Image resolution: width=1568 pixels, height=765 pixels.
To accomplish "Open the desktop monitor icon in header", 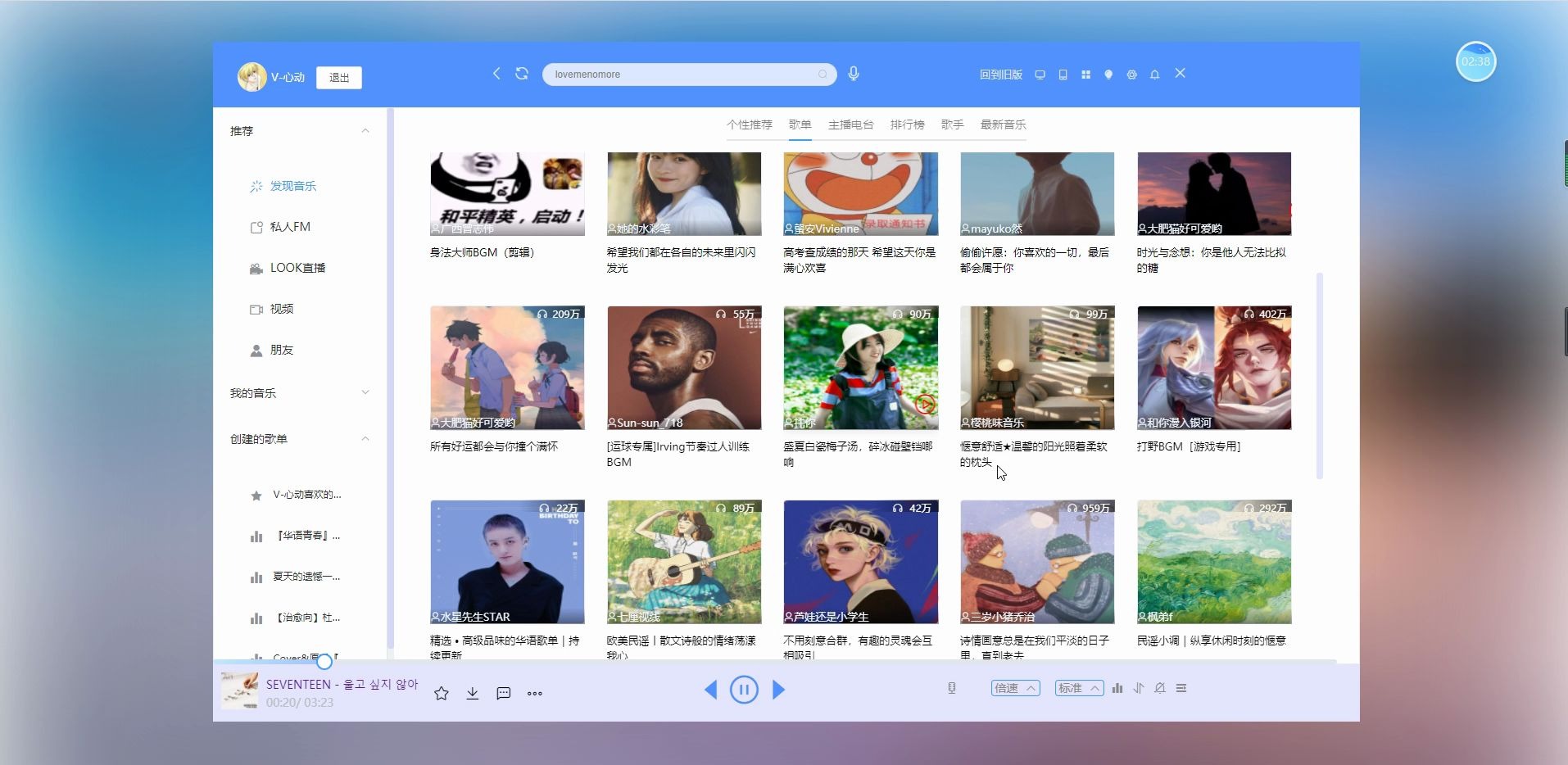I will tap(1040, 75).
